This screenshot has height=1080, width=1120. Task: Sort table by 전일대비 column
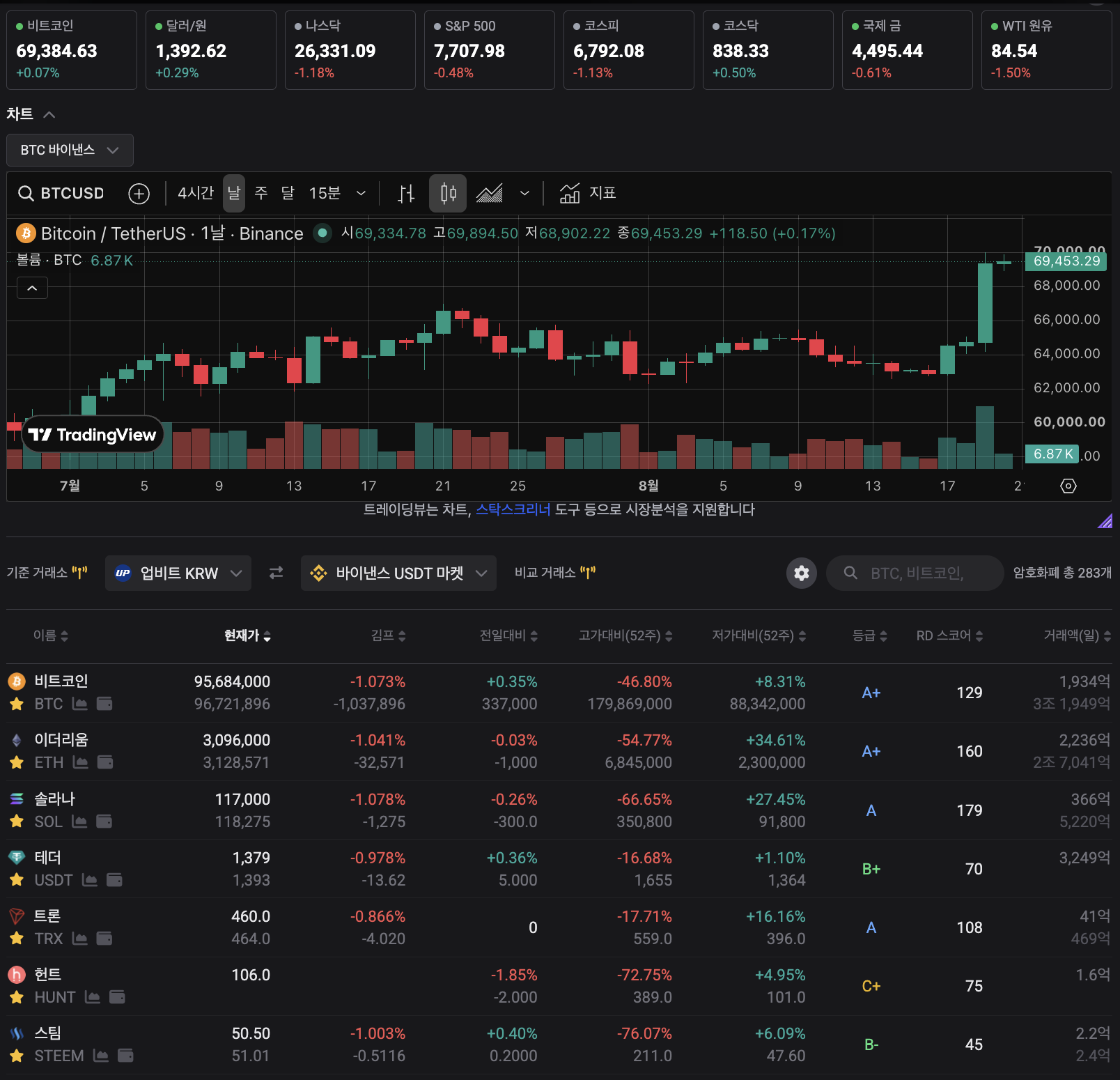508,635
